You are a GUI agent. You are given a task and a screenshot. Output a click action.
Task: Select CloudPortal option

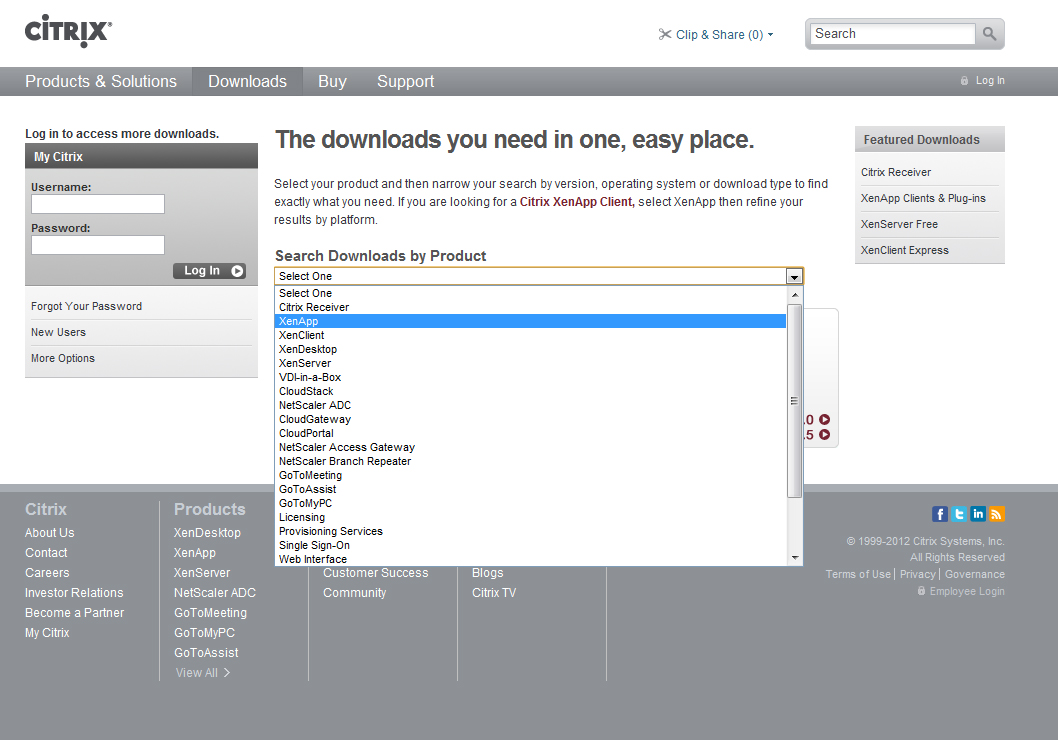[531, 434]
